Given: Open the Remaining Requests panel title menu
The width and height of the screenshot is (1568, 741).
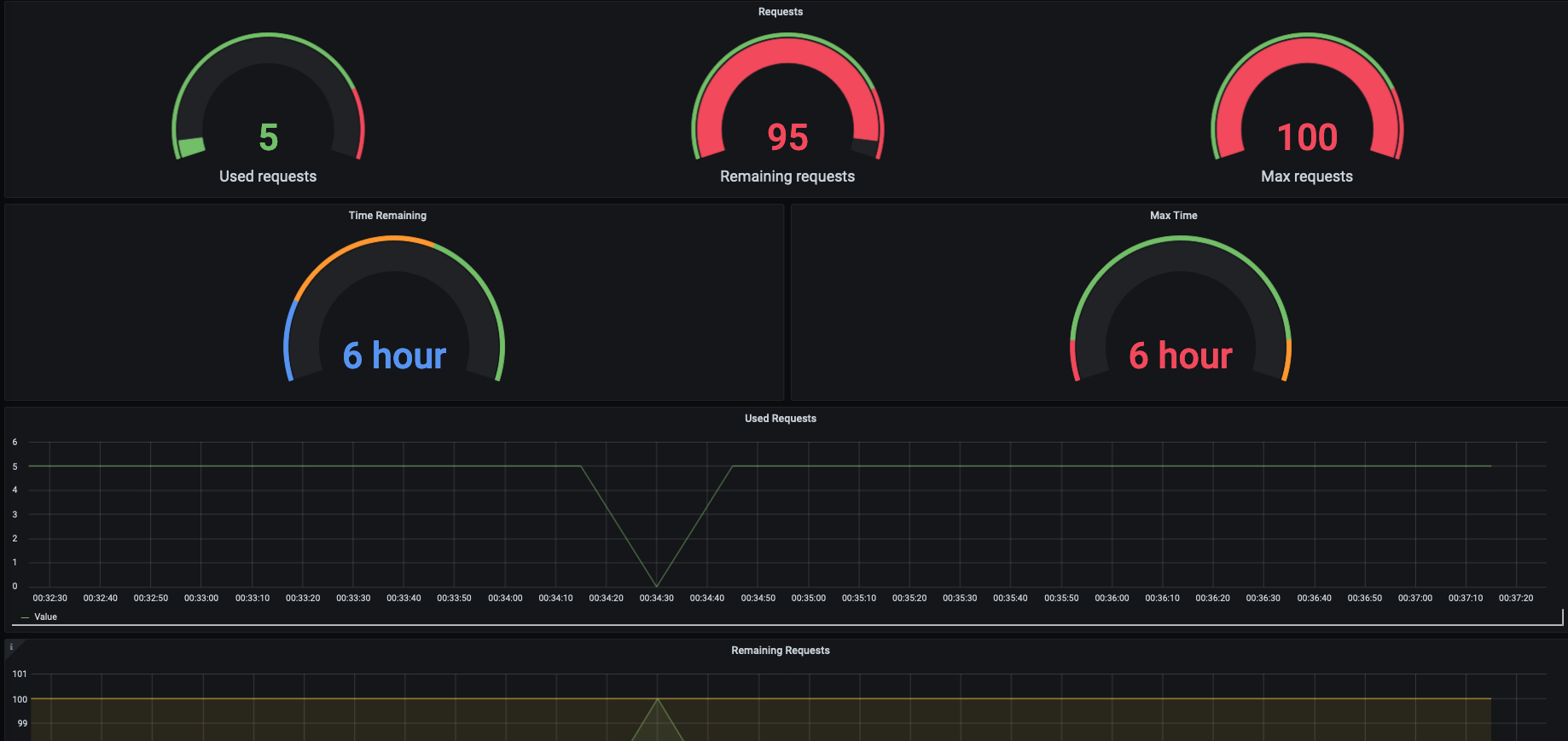Looking at the screenshot, I should (780, 651).
